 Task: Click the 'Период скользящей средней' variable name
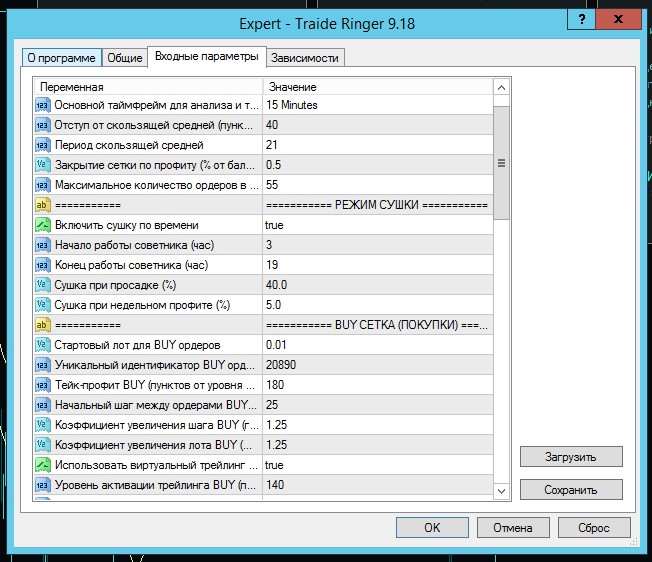(129, 145)
